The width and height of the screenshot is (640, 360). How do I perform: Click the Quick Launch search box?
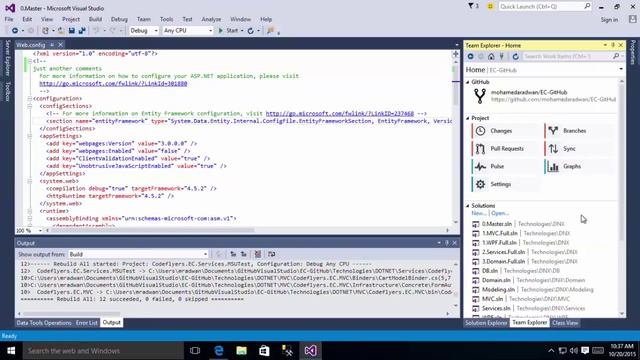[544, 7]
